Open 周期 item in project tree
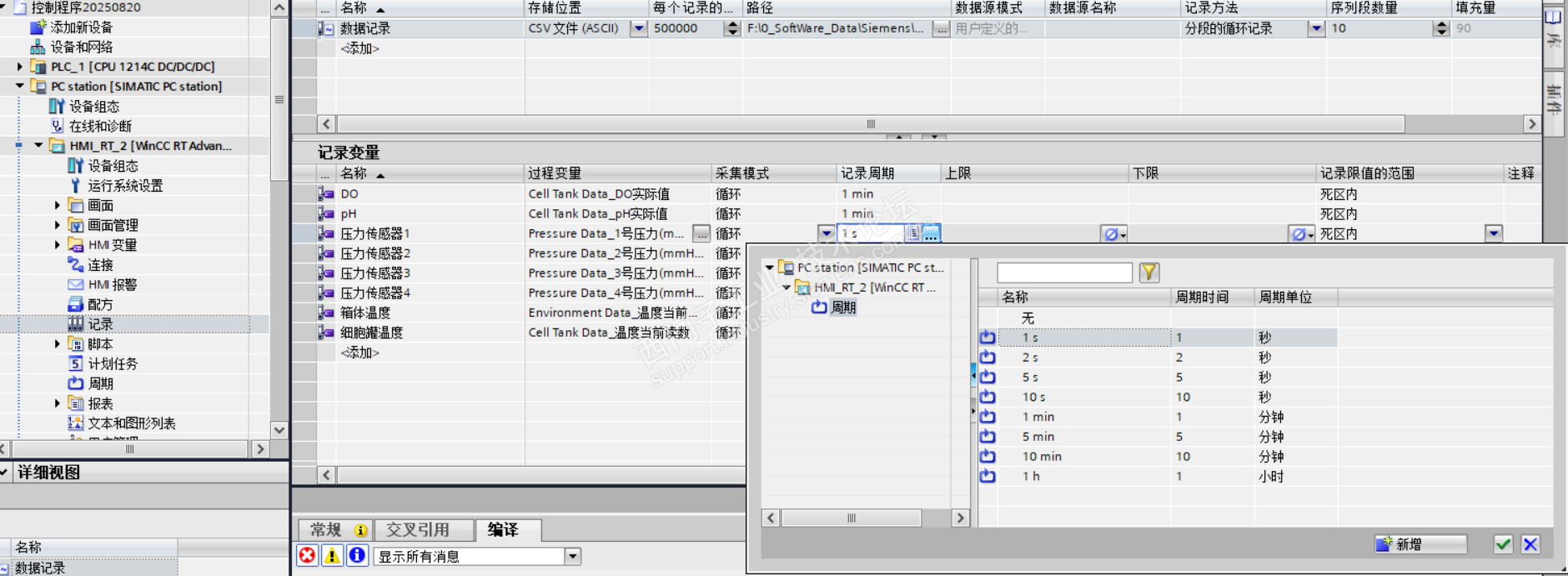The width and height of the screenshot is (1568, 576). point(100,384)
